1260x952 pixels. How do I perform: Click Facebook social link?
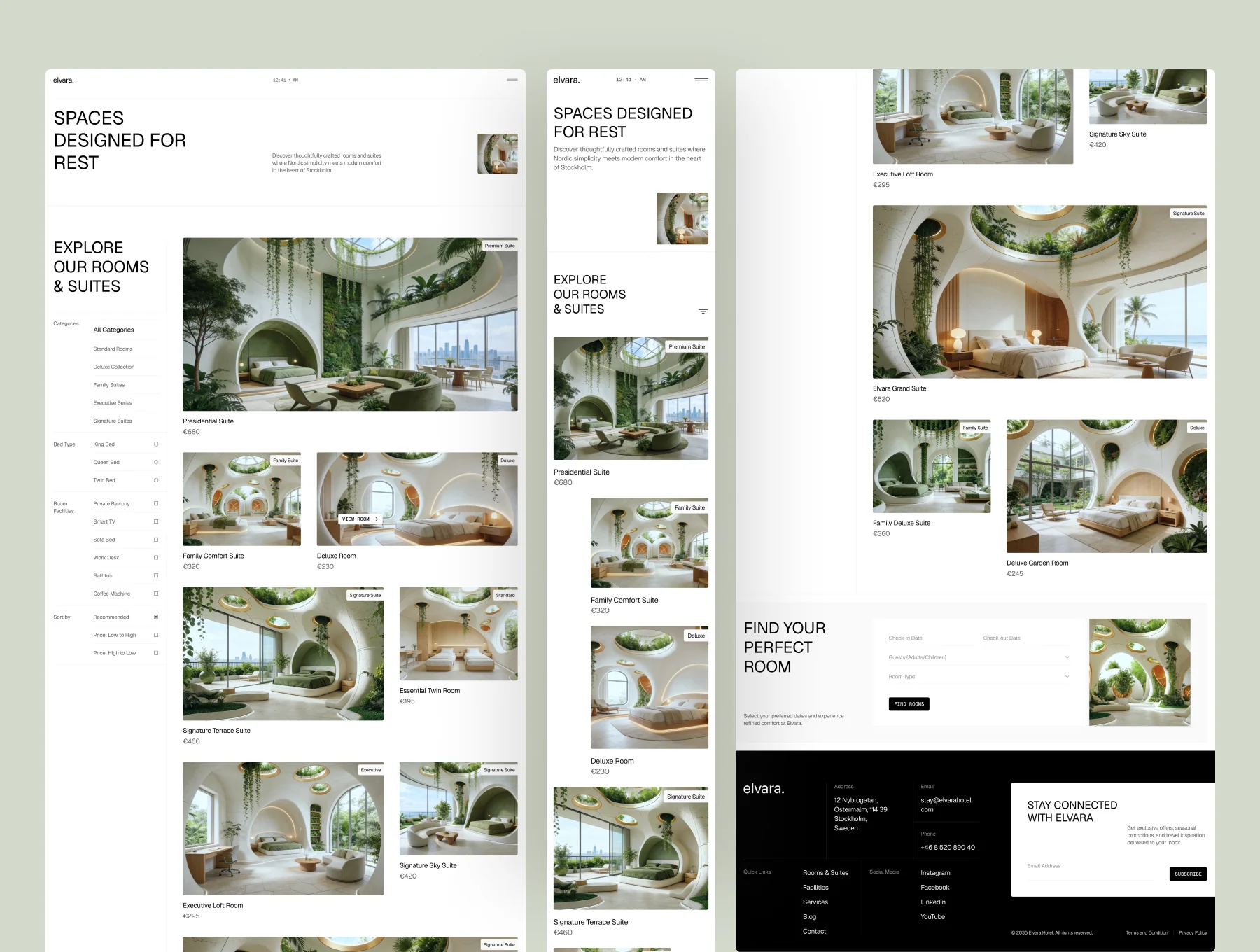[934, 888]
